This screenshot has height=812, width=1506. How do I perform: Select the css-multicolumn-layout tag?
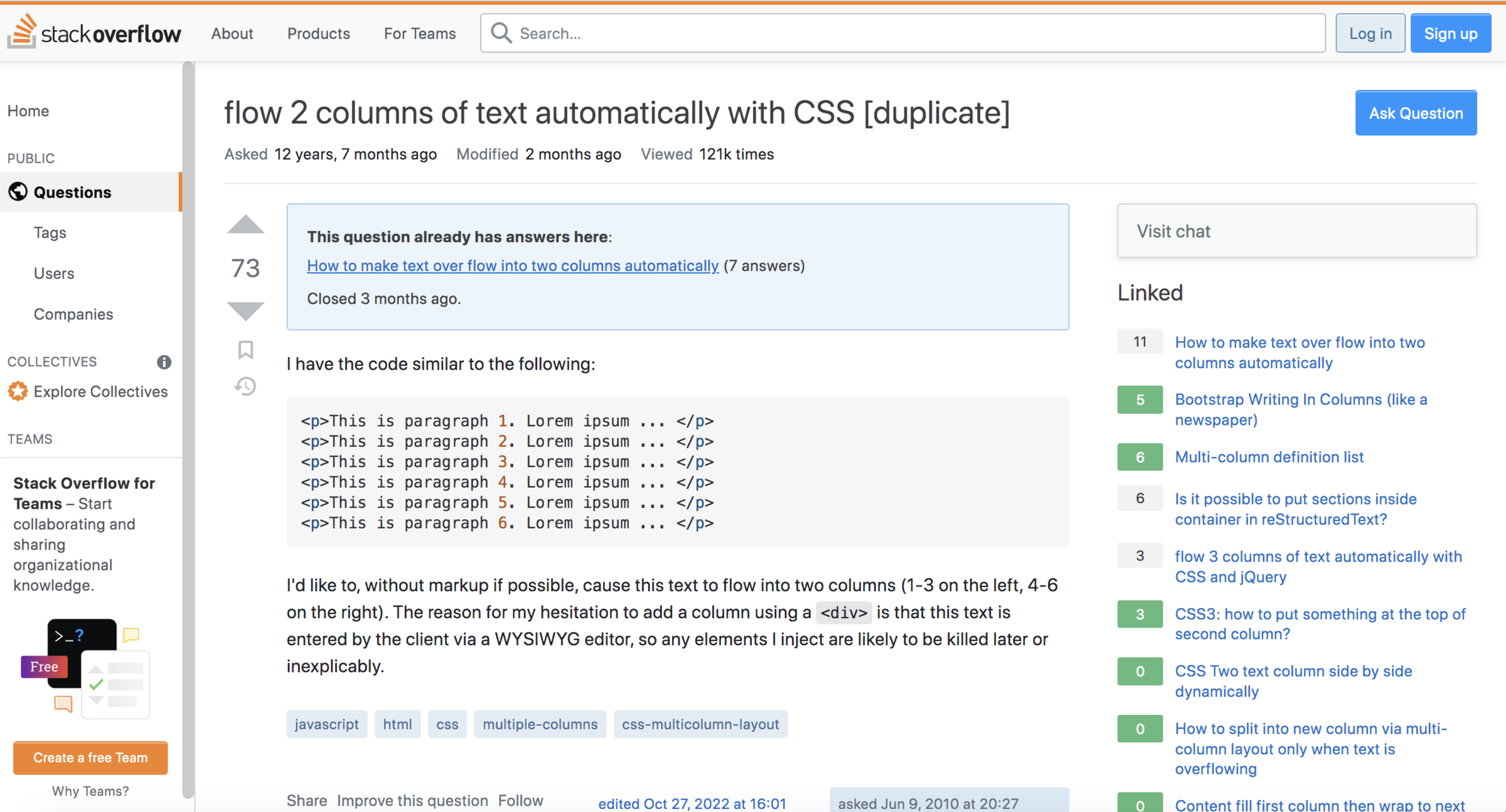click(700, 724)
